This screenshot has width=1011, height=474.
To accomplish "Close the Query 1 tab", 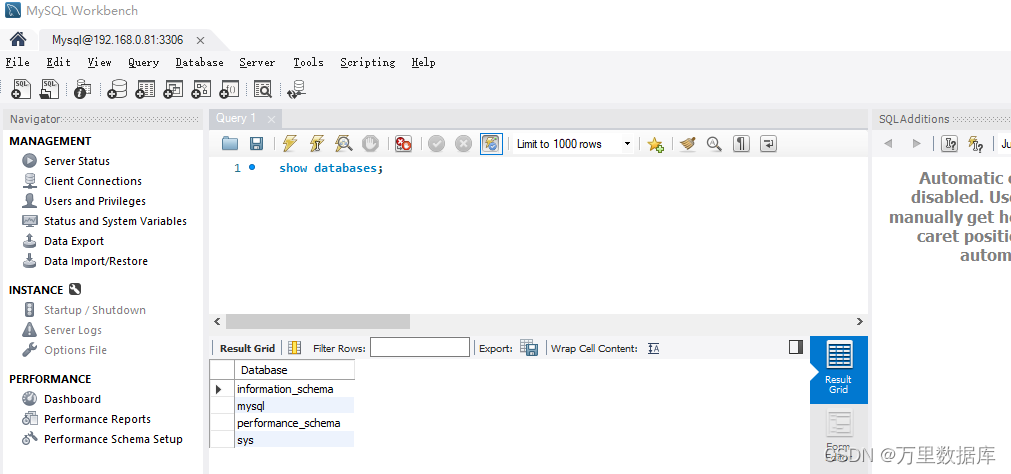I will 271,119.
